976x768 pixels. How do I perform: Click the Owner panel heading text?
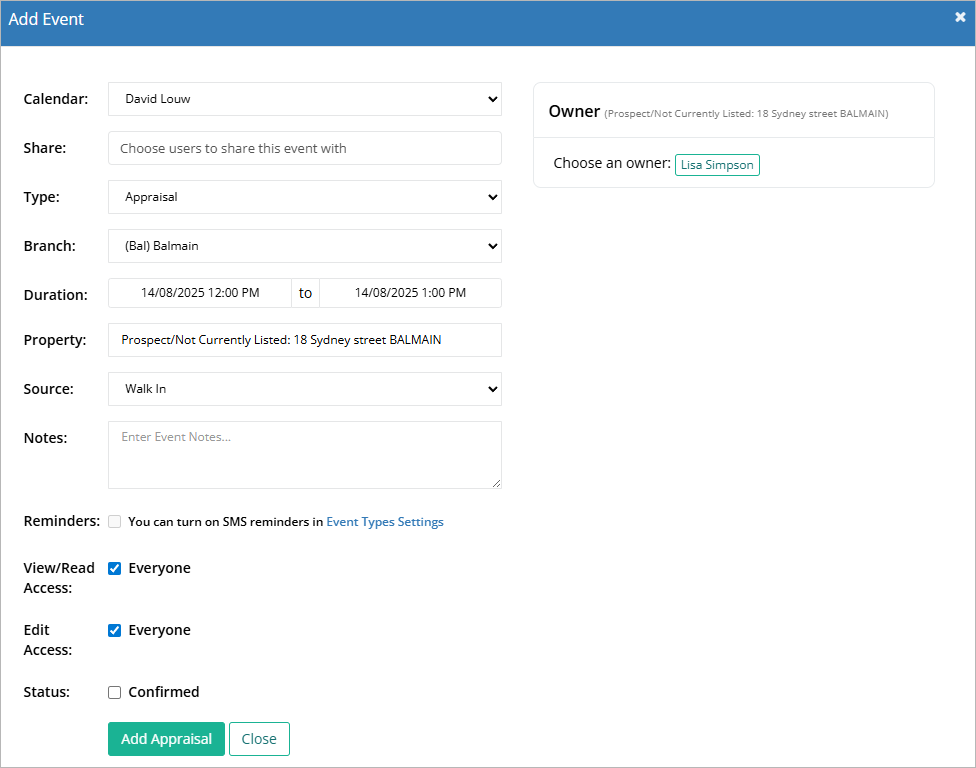[574, 111]
